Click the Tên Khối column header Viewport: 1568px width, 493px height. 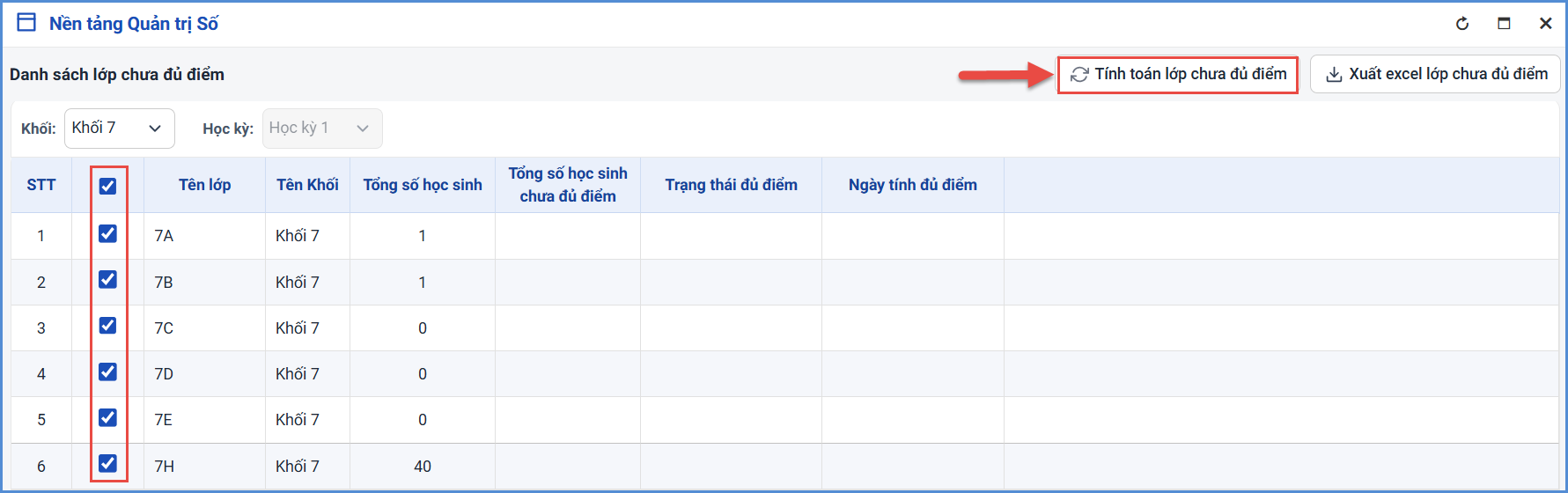point(307,185)
